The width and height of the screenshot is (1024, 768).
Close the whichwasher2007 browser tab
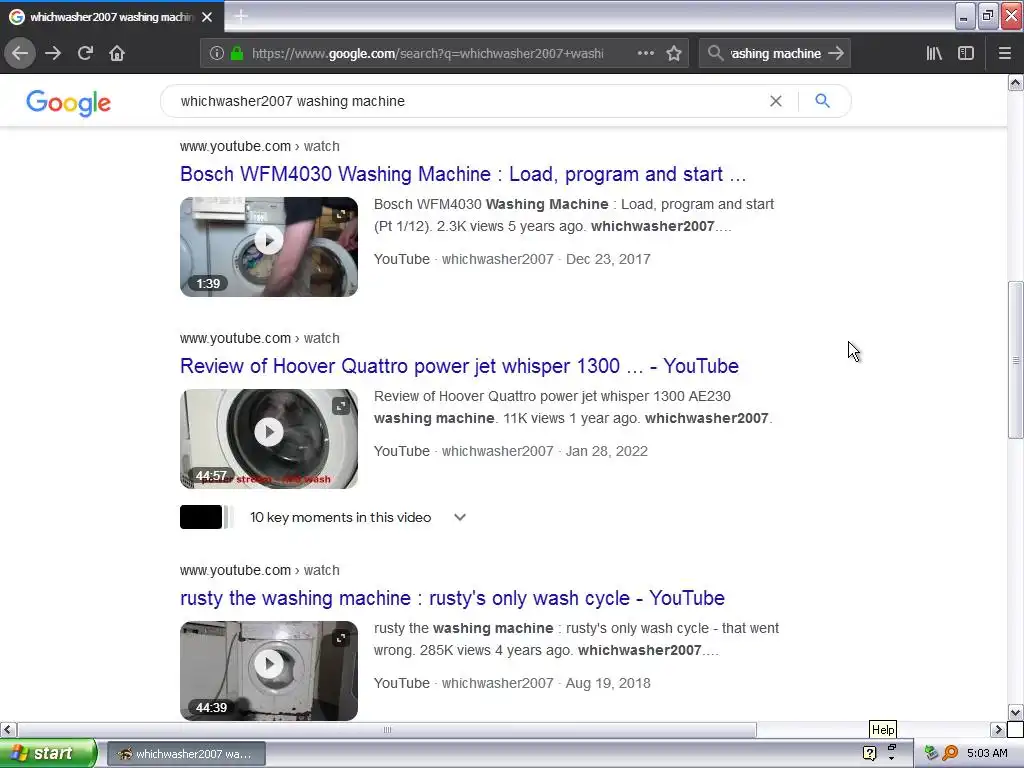tap(207, 17)
